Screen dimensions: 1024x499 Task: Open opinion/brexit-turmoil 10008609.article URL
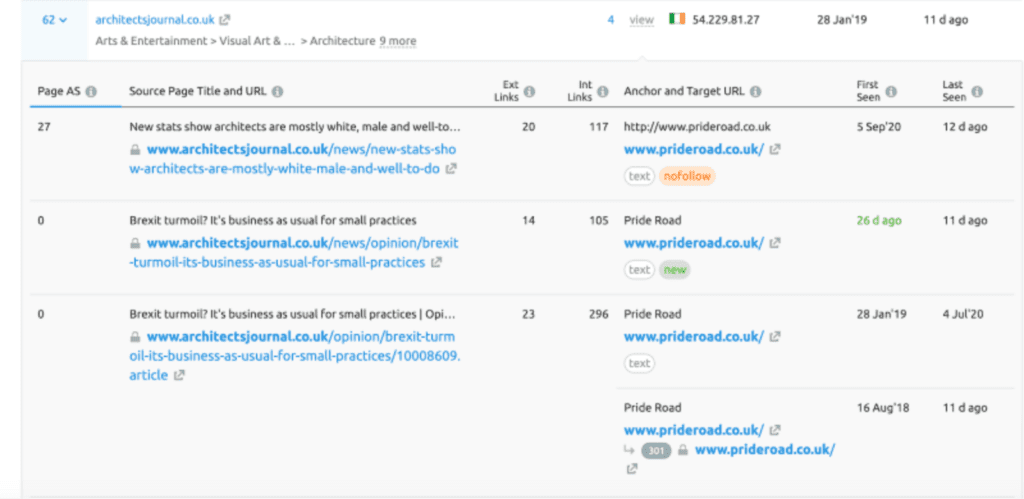(295, 356)
